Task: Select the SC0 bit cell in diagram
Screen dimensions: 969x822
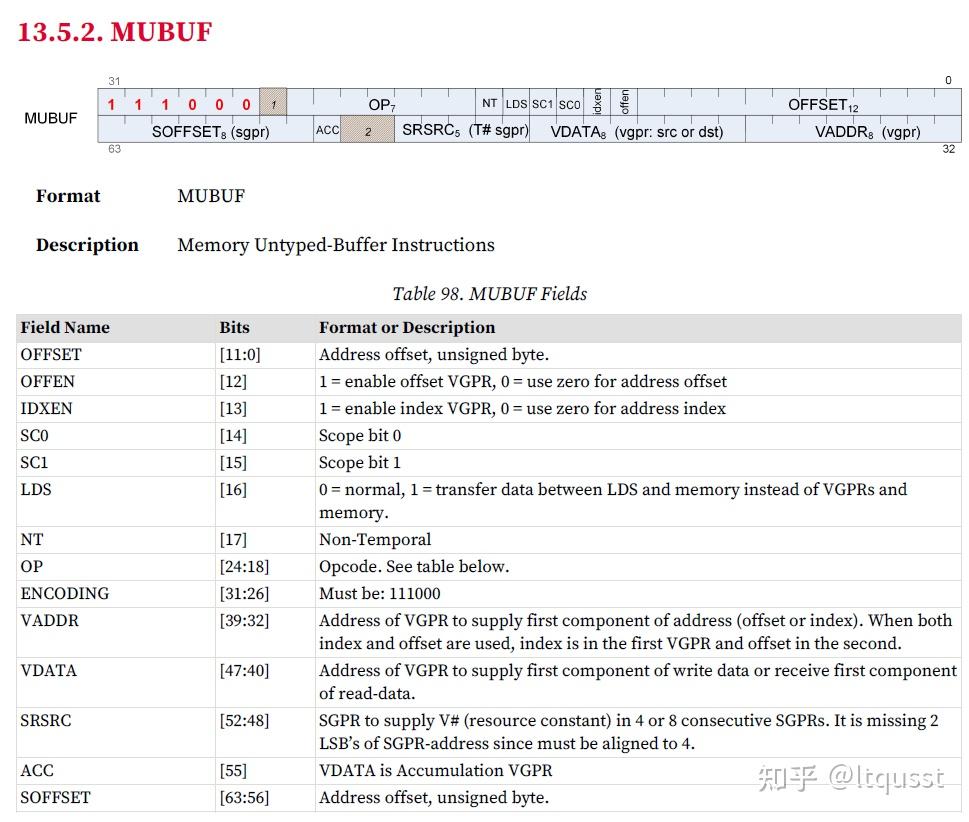Action: pyautogui.click(x=569, y=103)
